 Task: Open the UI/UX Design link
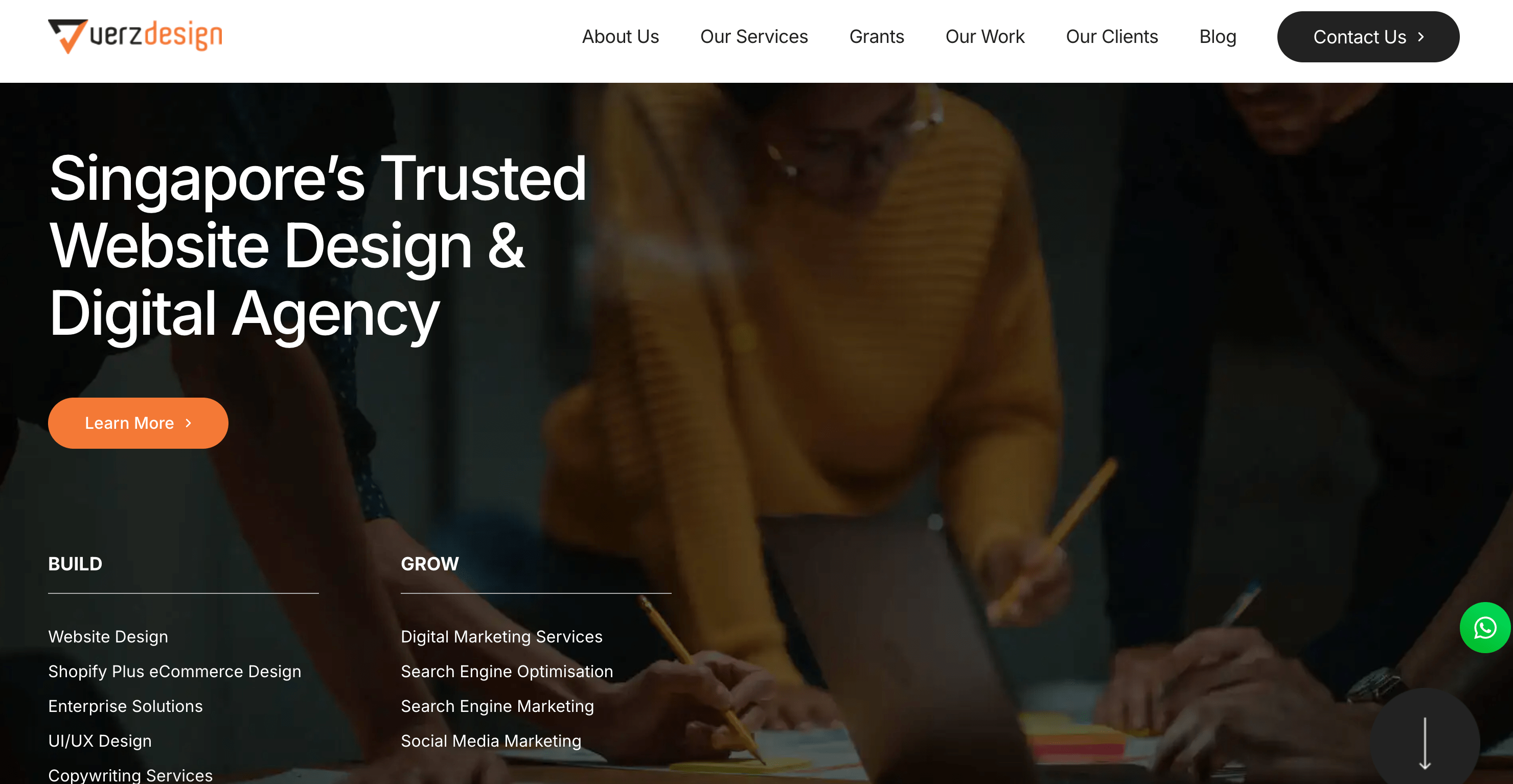coord(100,741)
